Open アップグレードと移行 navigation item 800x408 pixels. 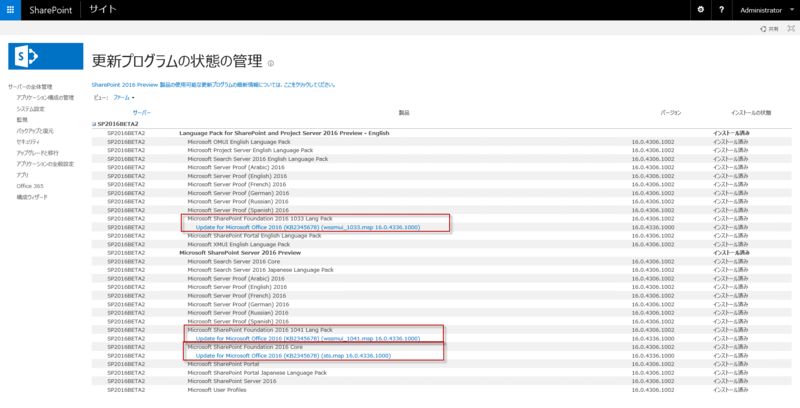click(x=37, y=153)
